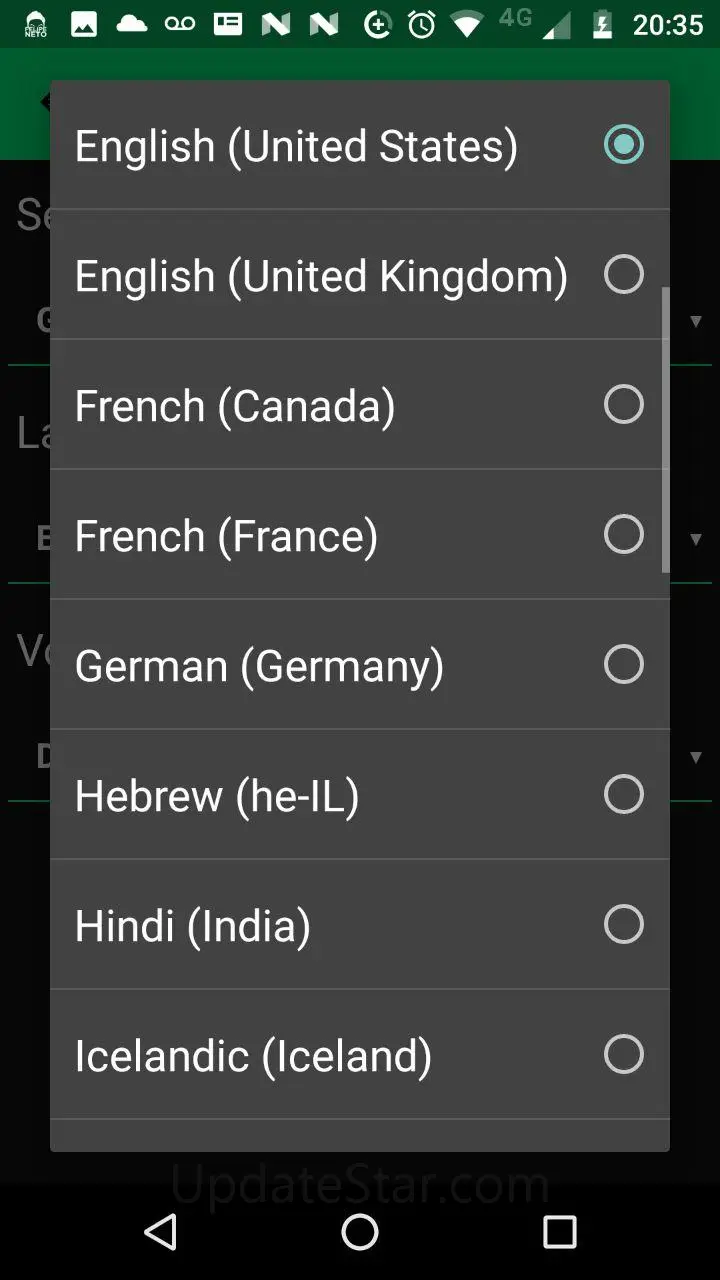Choose Hebrew (he-IL) from the language list
This screenshot has width=720, height=1280.
[217, 795]
